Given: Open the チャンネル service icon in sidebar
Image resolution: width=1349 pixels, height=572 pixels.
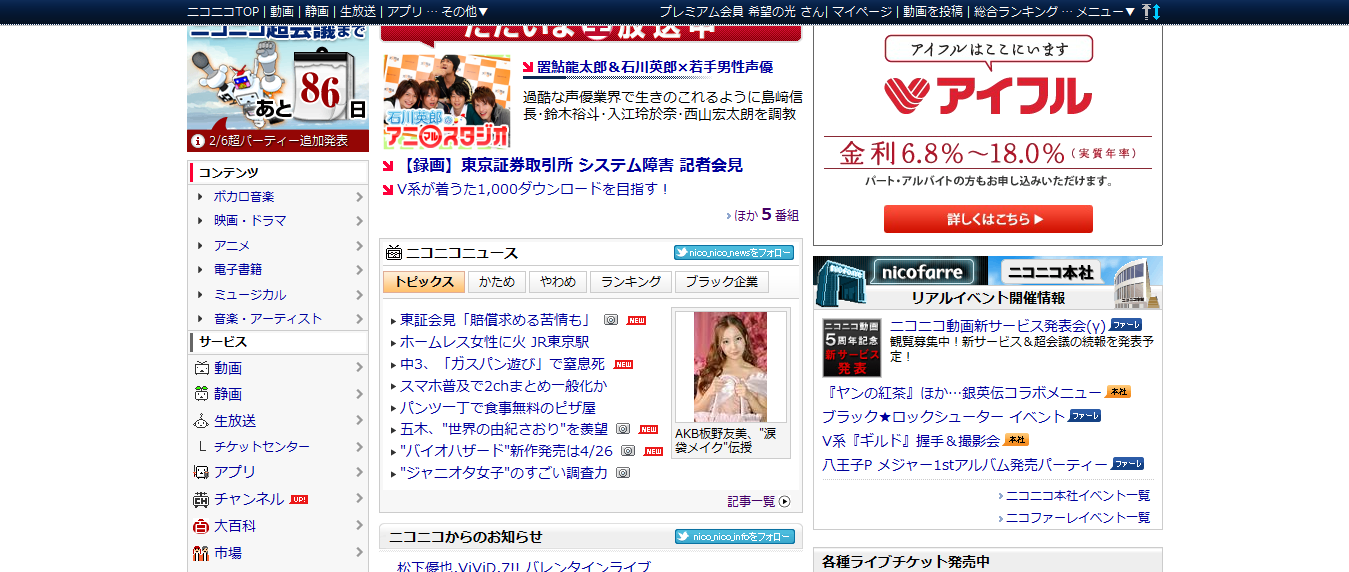Looking at the screenshot, I should coord(200,499).
